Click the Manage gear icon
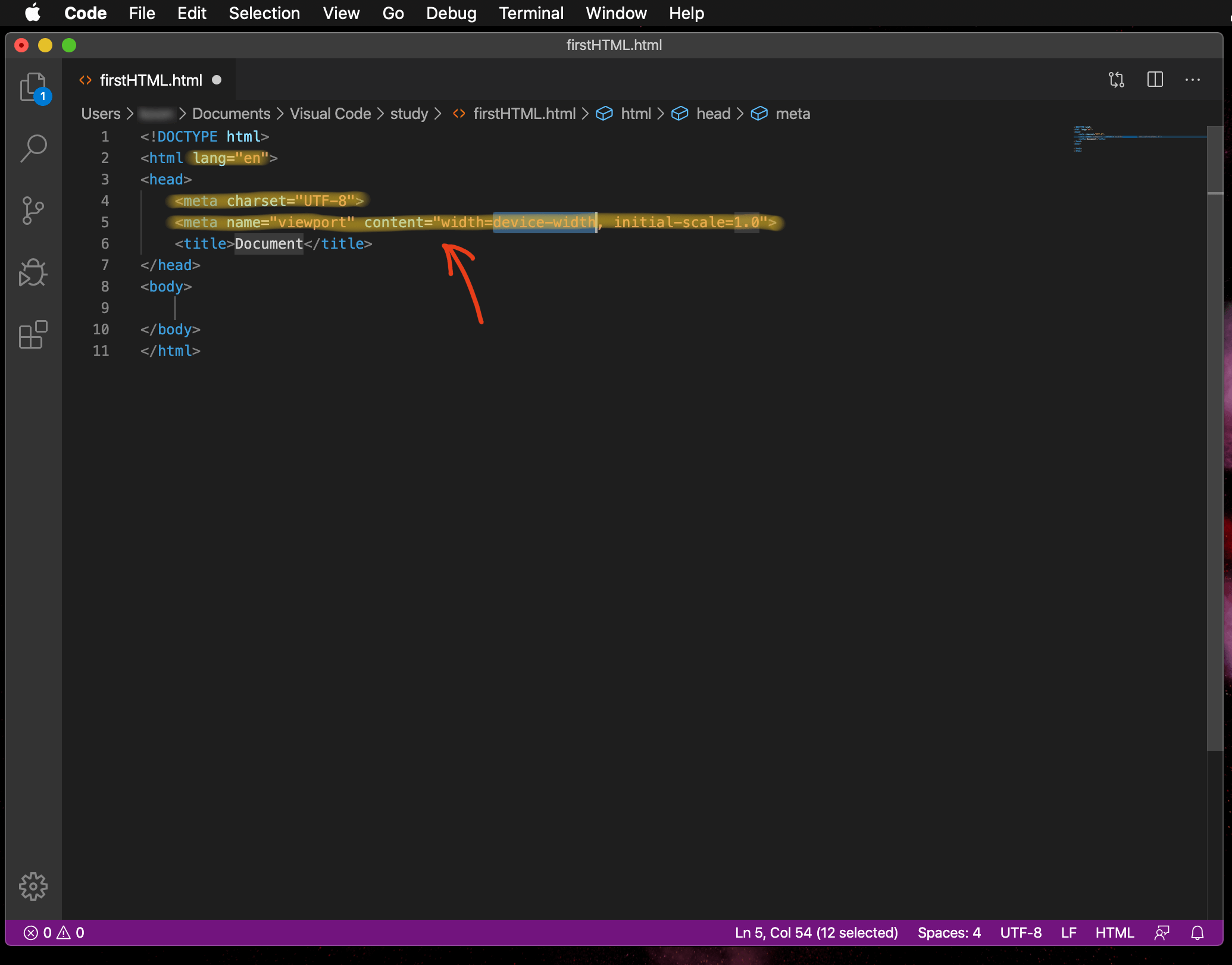The height and width of the screenshot is (965, 1232). pos(33,886)
